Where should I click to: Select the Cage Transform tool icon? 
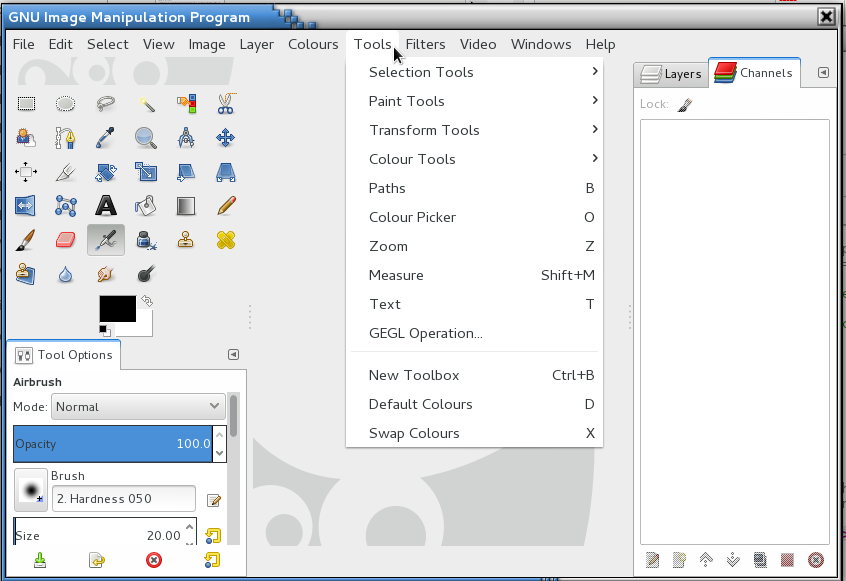[x=65, y=206]
